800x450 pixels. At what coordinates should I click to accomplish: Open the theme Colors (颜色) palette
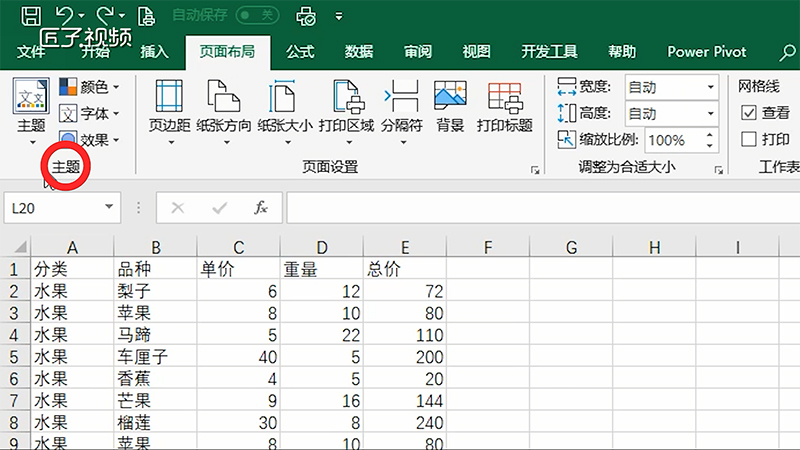(89, 88)
